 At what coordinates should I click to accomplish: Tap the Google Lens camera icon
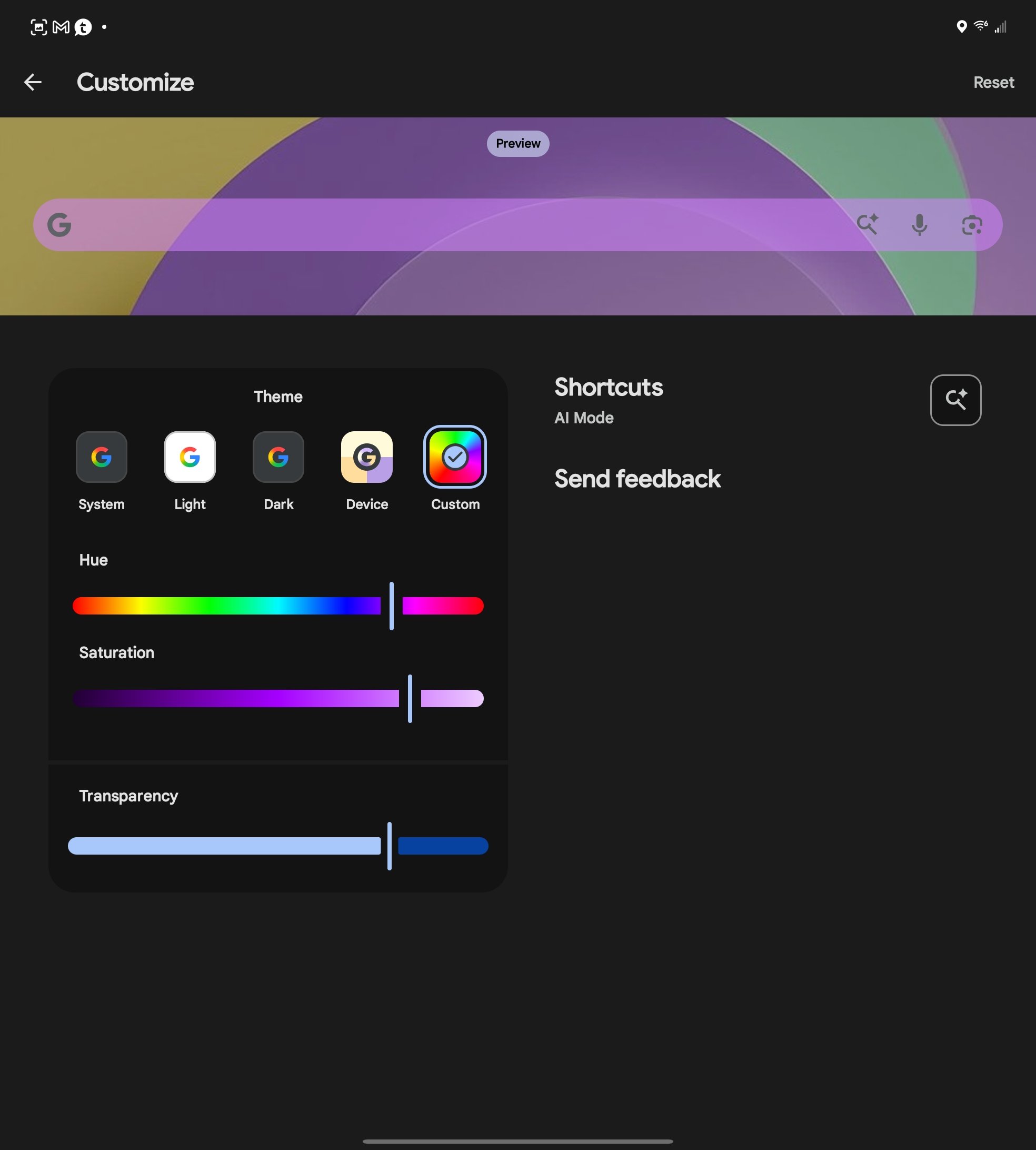coord(972,225)
